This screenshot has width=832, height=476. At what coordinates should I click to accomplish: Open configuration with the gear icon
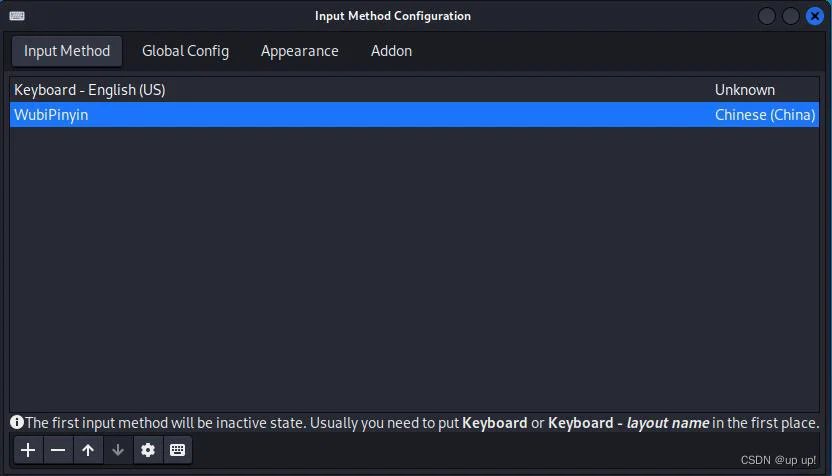click(148, 450)
